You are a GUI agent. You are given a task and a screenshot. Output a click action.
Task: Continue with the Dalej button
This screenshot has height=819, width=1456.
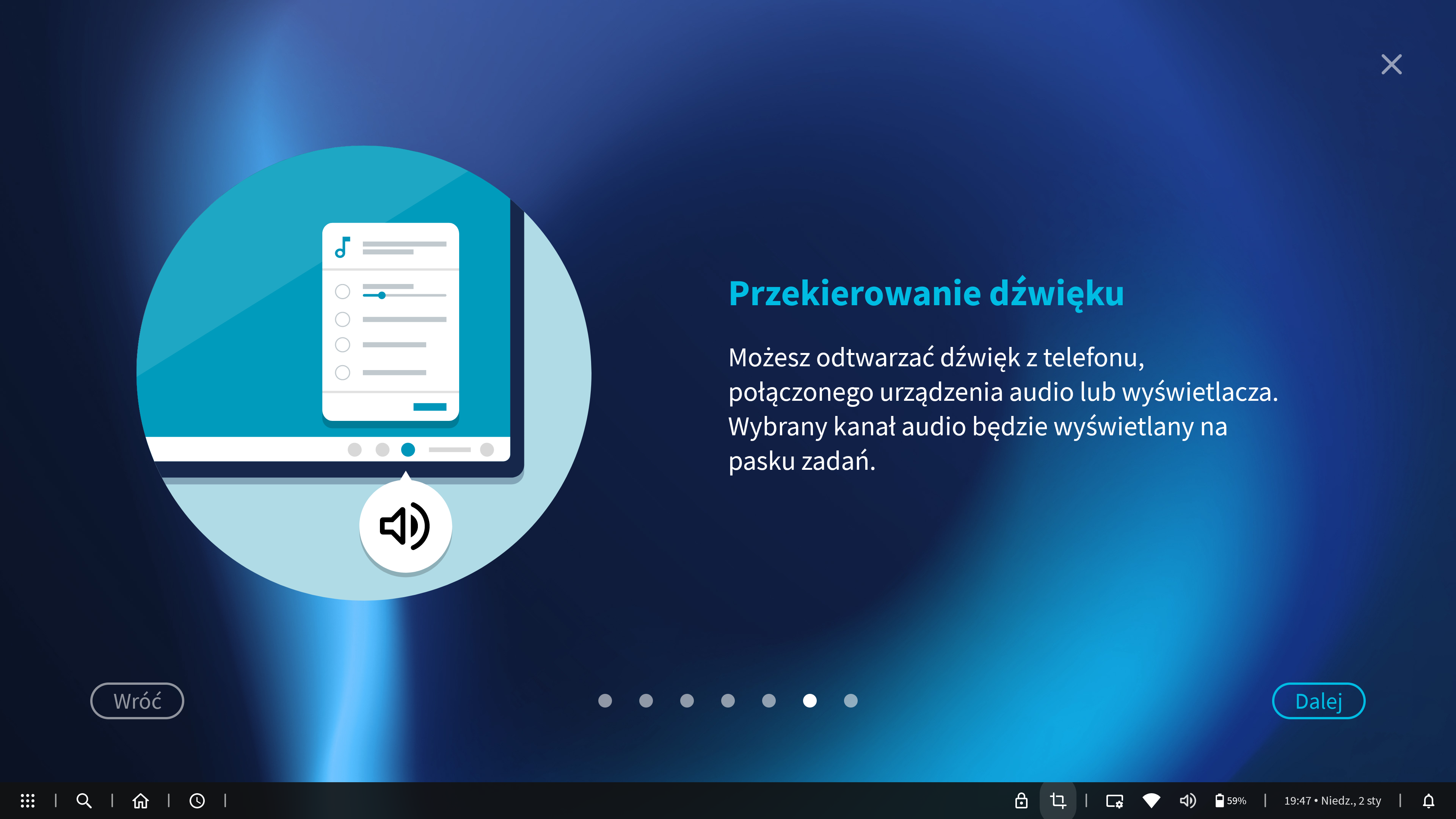tap(1318, 701)
